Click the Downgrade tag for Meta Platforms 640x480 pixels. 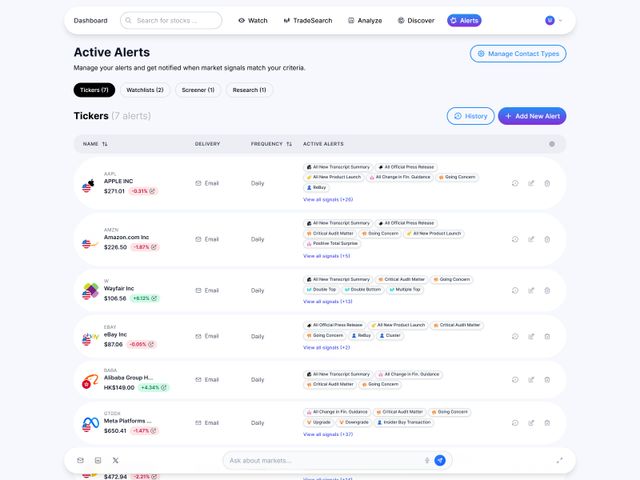tap(353, 422)
